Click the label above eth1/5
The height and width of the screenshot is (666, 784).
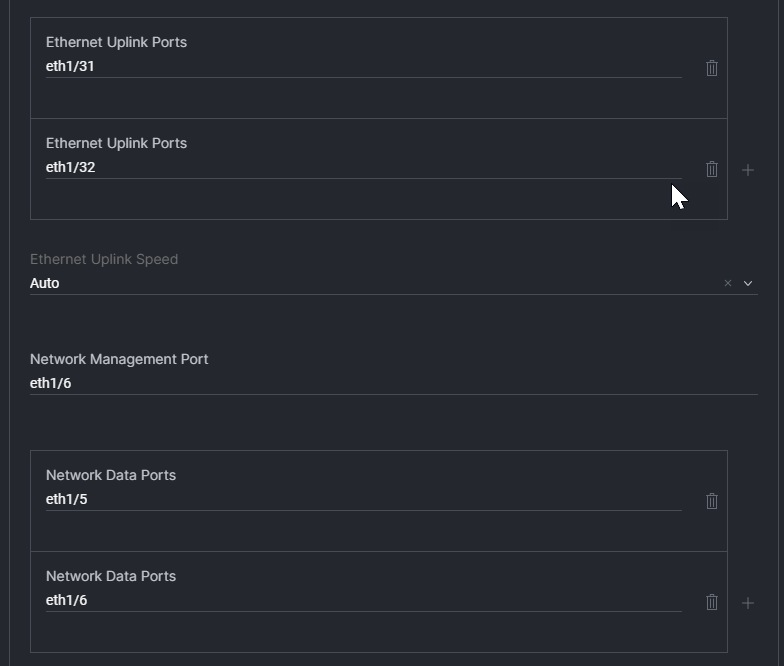click(x=111, y=475)
